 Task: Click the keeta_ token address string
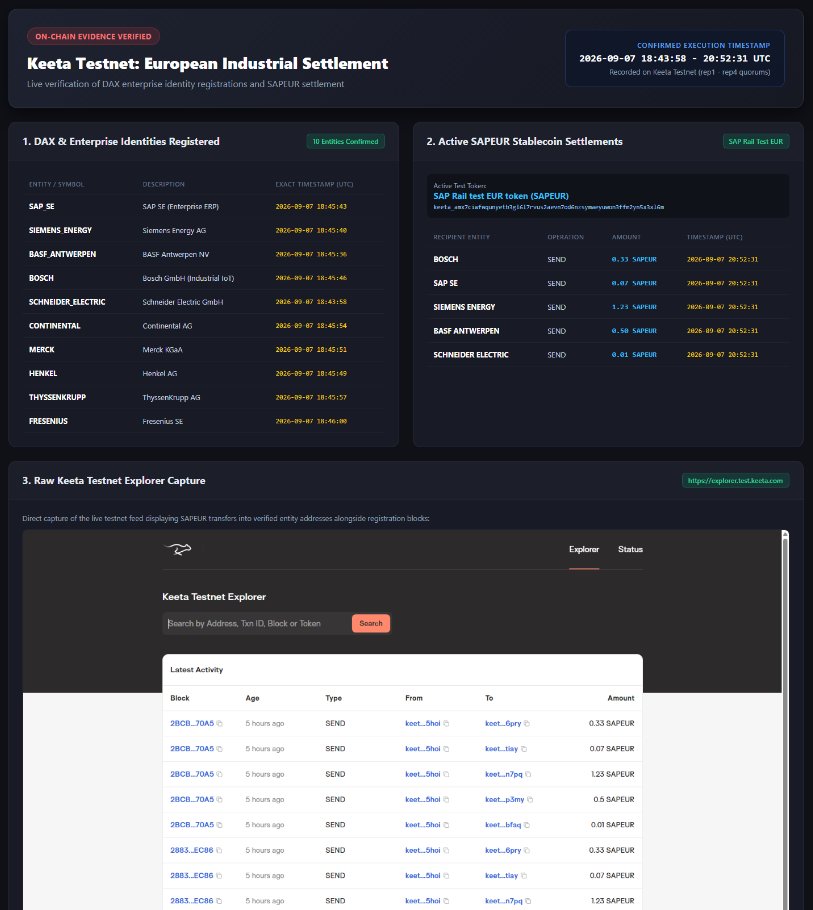pyautogui.click(x=548, y=207)
